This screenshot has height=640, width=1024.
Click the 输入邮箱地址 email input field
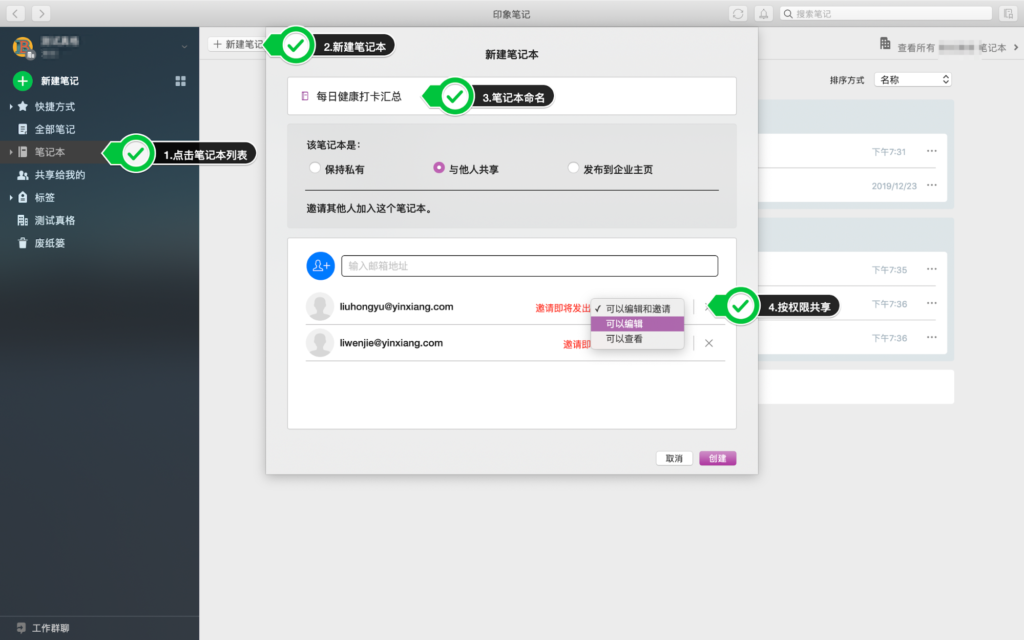pyautogui.click(x=529, y=266)
